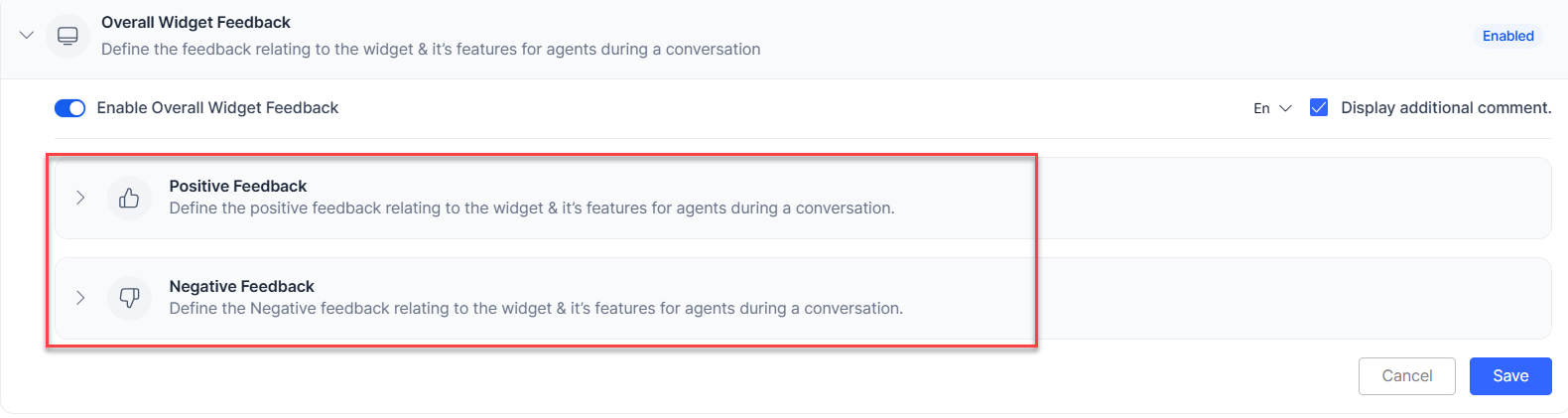Toggle the Enable Overall Widget Feedback switch

pyautogui.click(x=69, y=108)
